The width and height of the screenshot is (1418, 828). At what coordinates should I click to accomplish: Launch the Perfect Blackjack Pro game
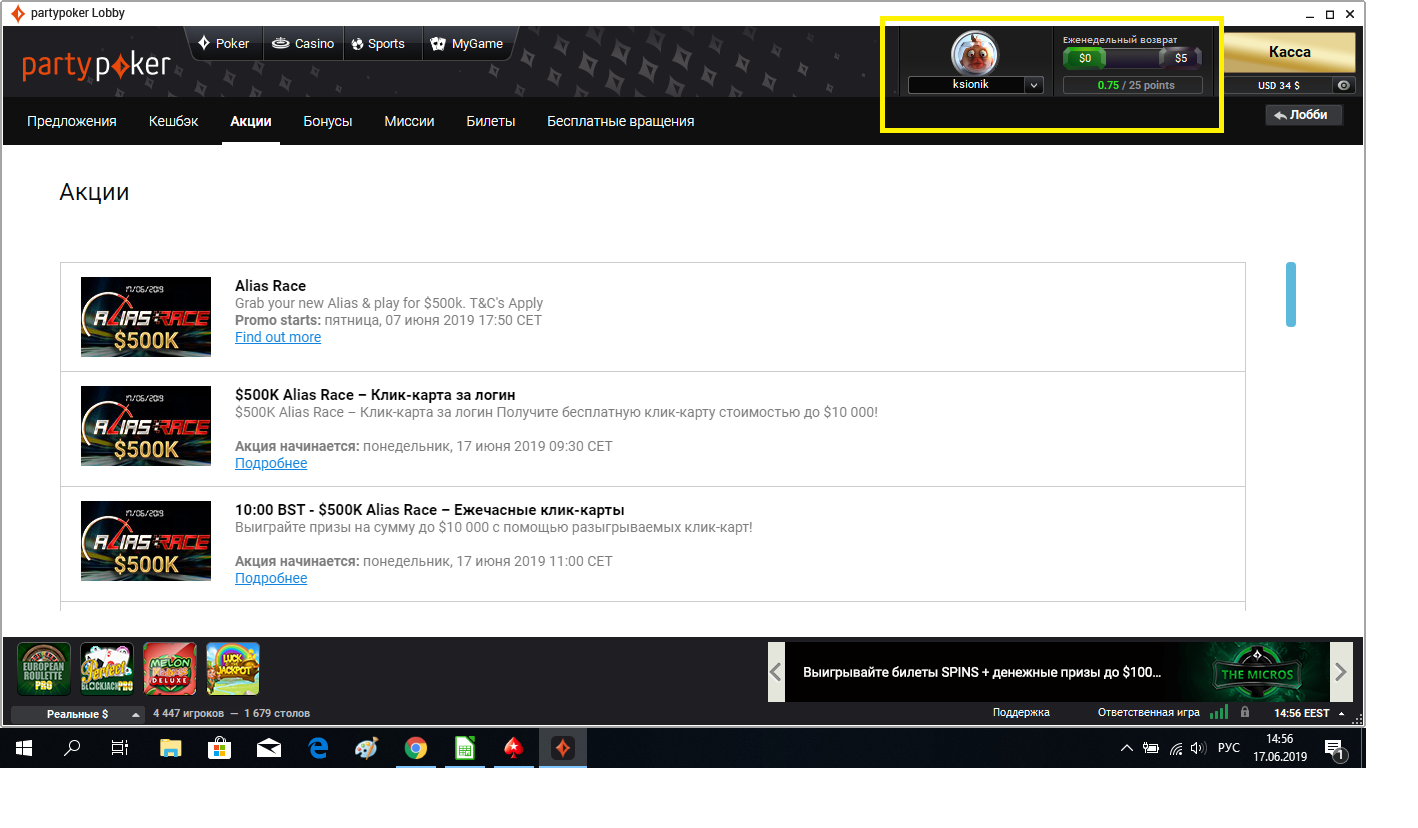(107, 669)
